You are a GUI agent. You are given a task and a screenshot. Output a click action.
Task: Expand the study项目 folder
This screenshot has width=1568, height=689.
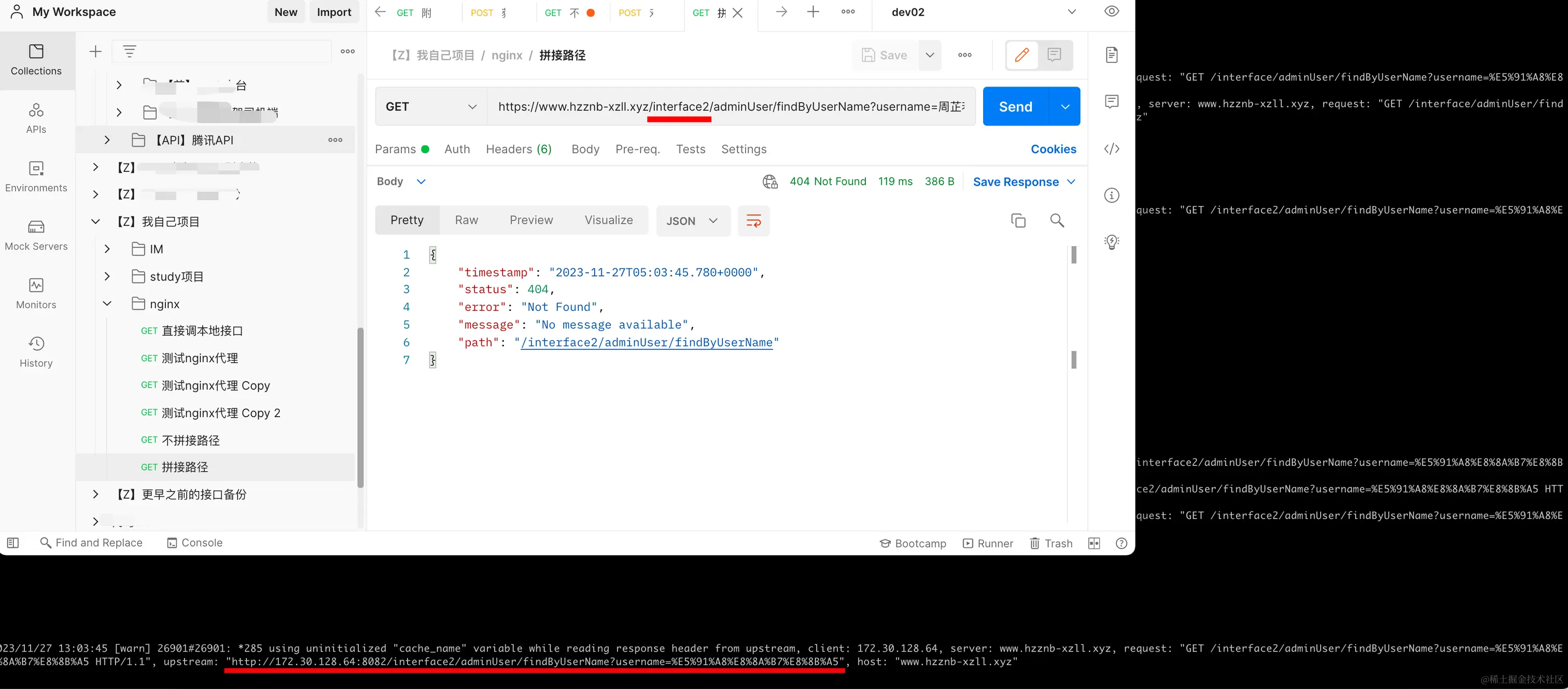pos(107,276)
